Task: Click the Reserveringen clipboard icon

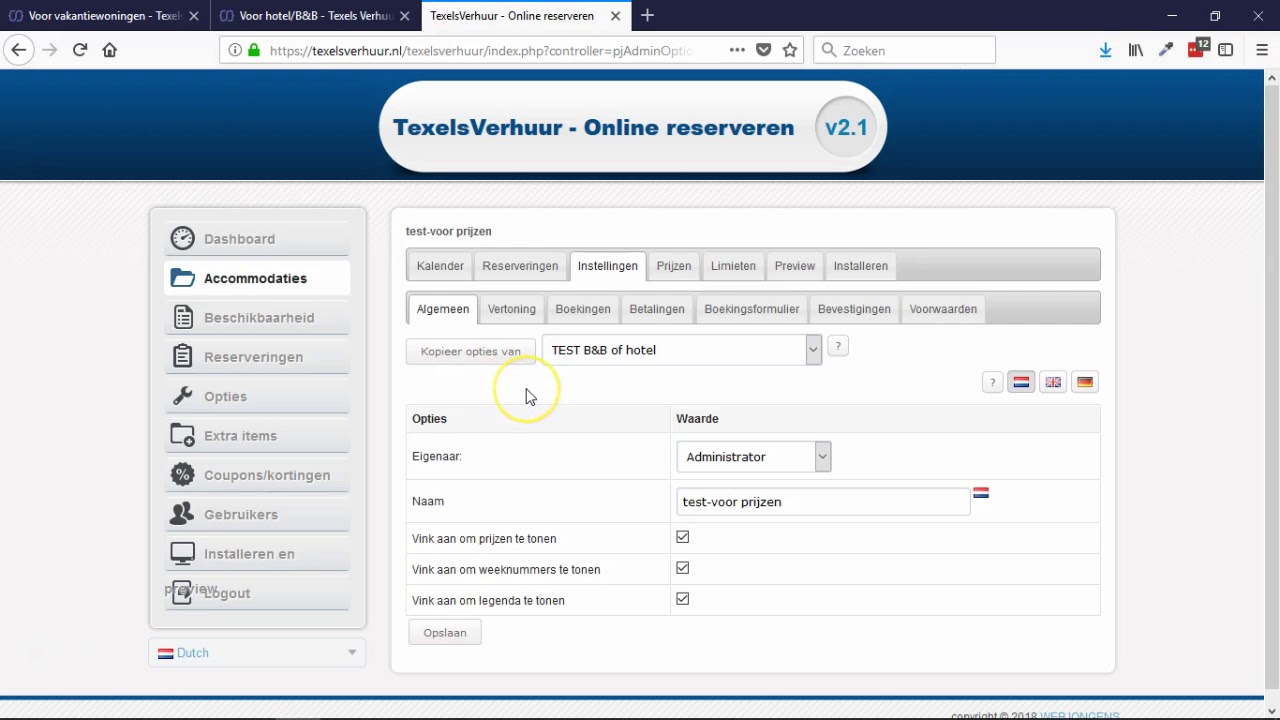Action: tap(182, 356)
